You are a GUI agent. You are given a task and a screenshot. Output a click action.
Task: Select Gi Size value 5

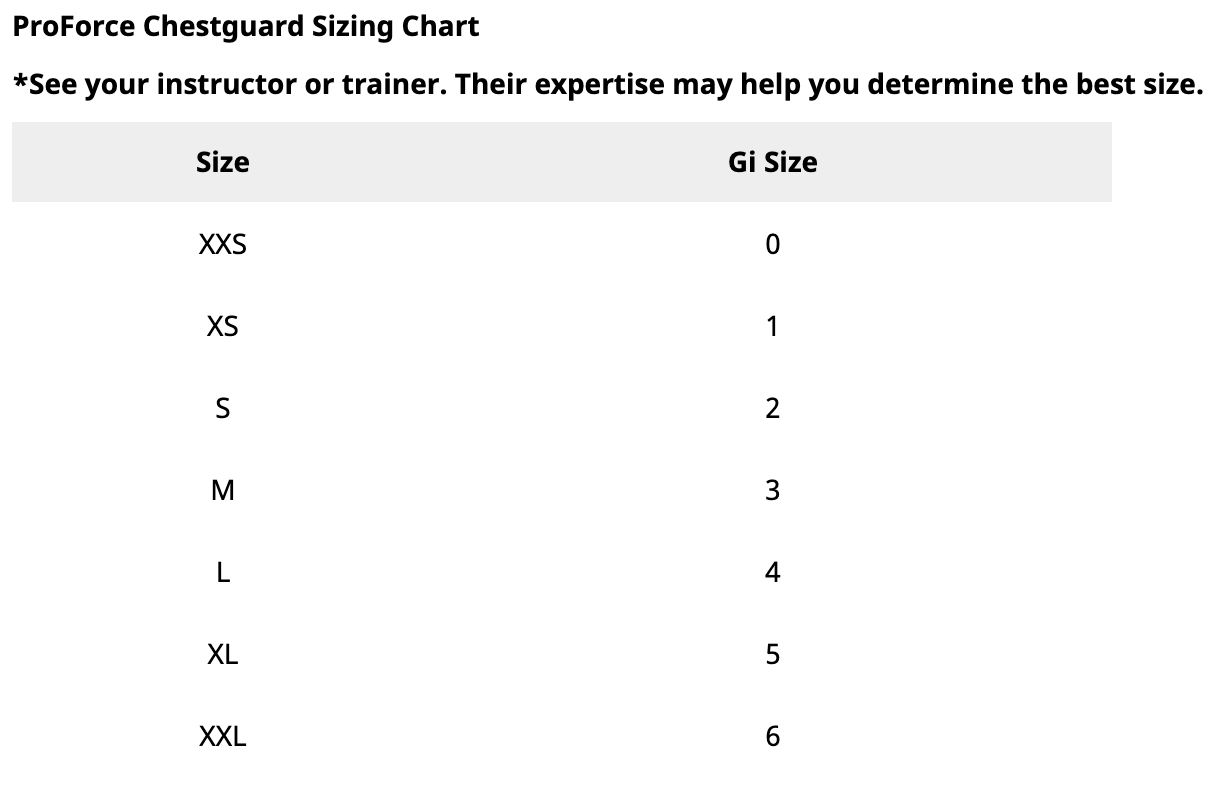(x=772, y=654)
